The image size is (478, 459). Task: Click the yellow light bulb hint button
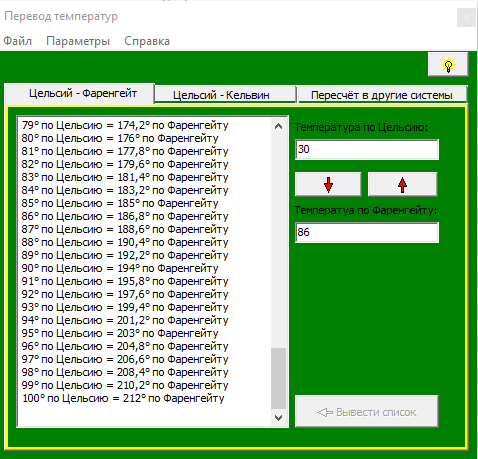[448, 64]
